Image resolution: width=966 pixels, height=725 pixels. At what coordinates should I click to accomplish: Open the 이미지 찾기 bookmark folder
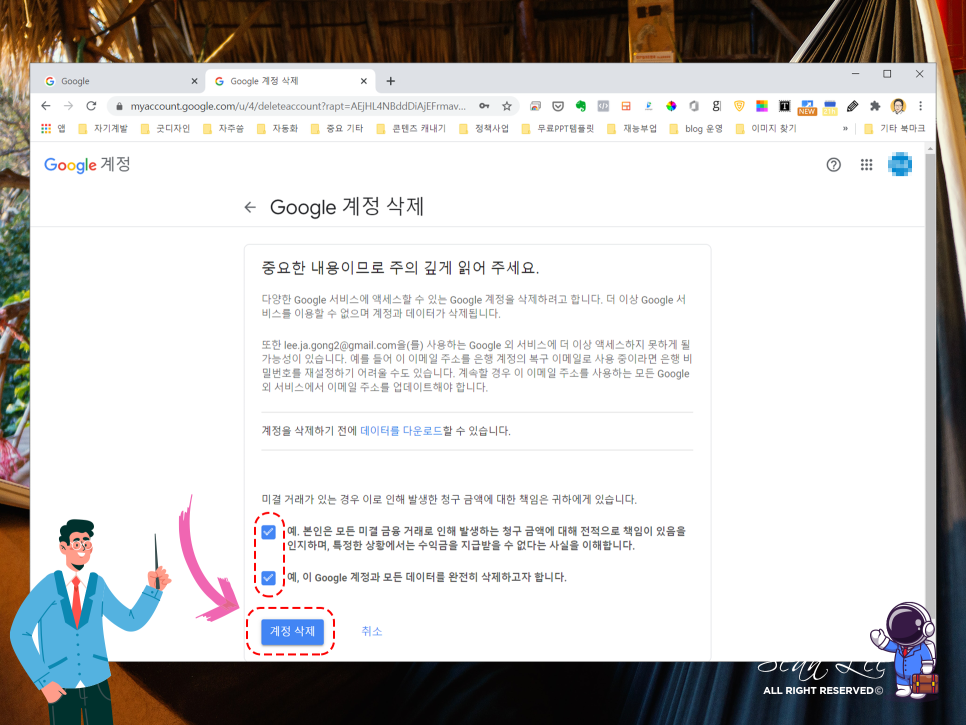(766, 128)
